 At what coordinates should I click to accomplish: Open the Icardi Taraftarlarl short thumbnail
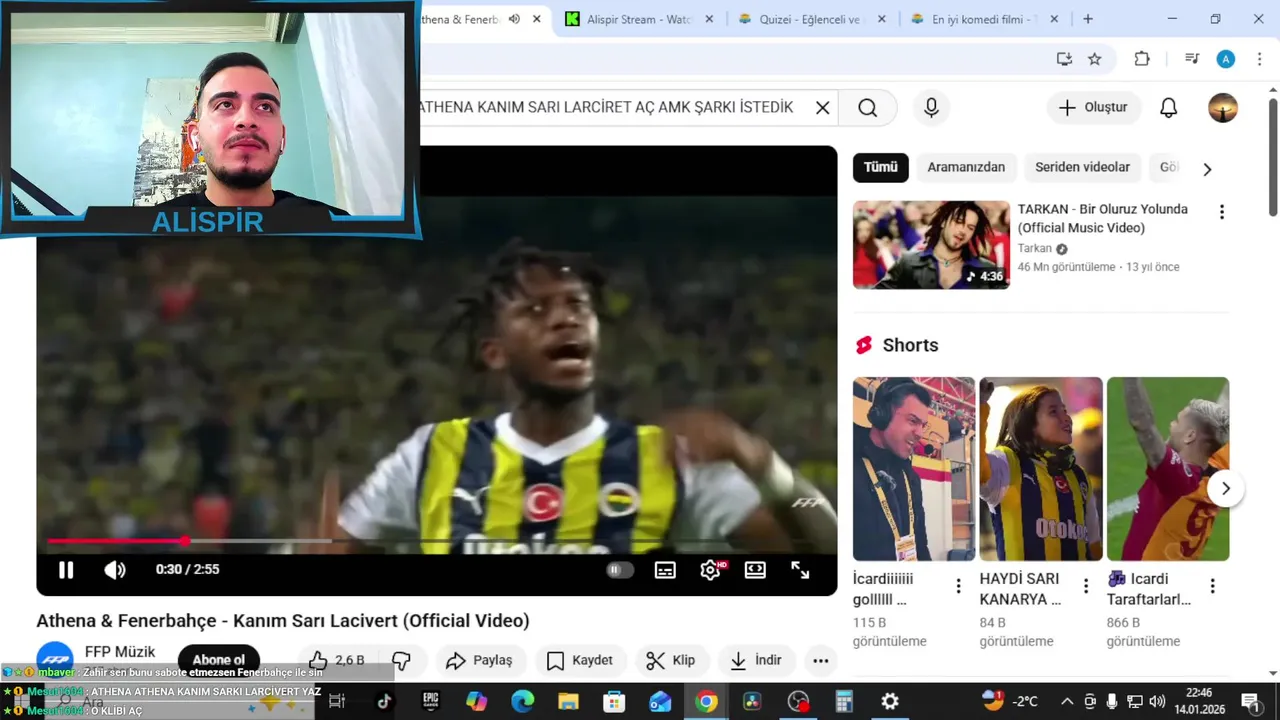point(1168,469)
